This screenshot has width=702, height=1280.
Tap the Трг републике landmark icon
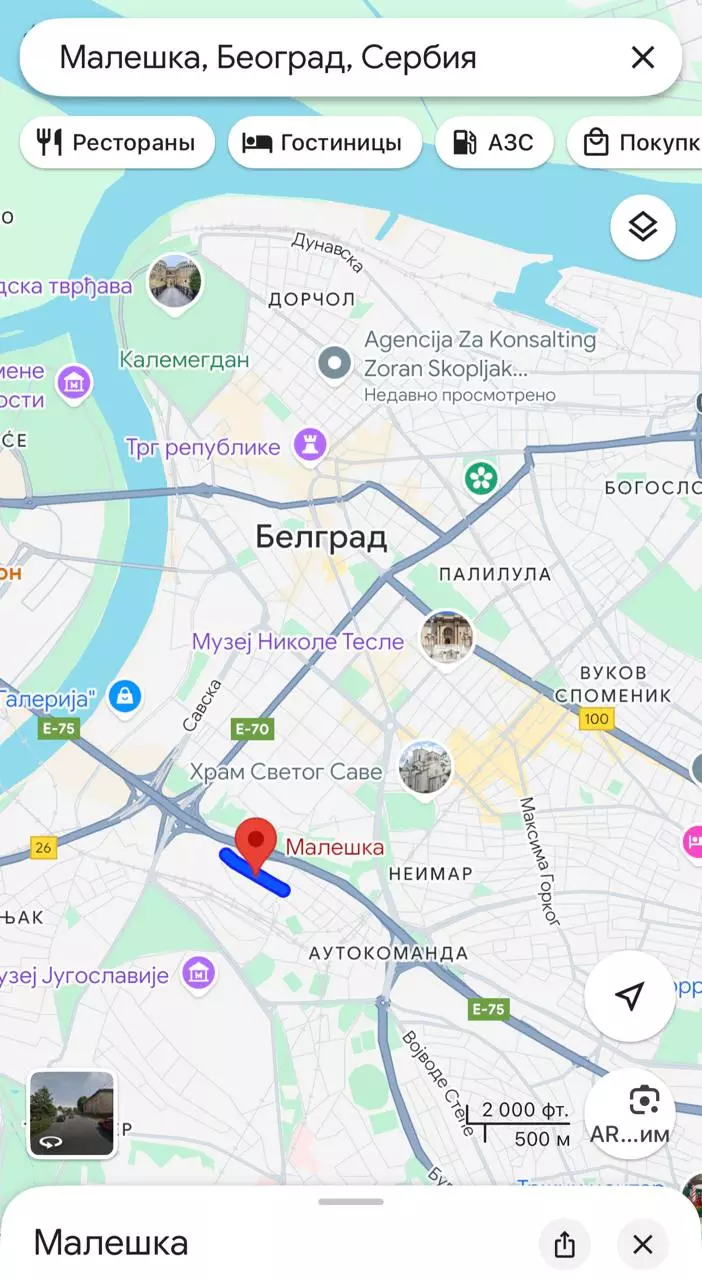[x=309, y=446]
